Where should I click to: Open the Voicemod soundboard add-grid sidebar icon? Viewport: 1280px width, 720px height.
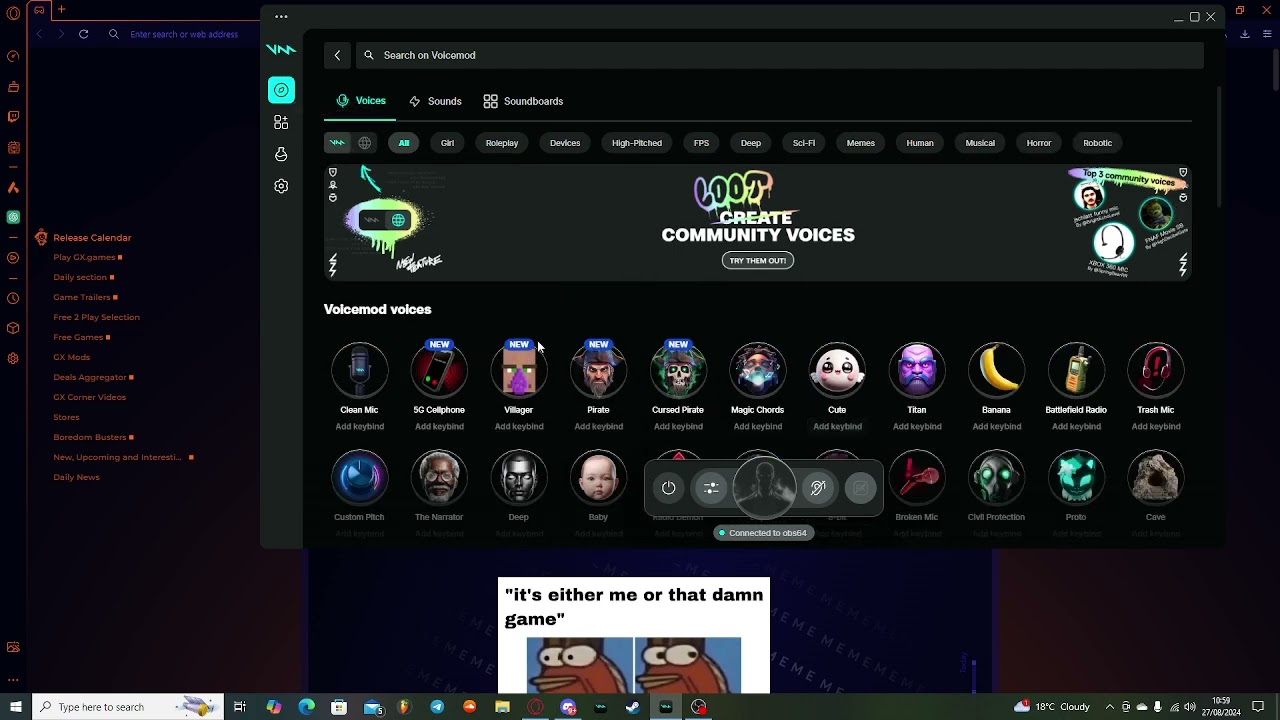(281, 122)
